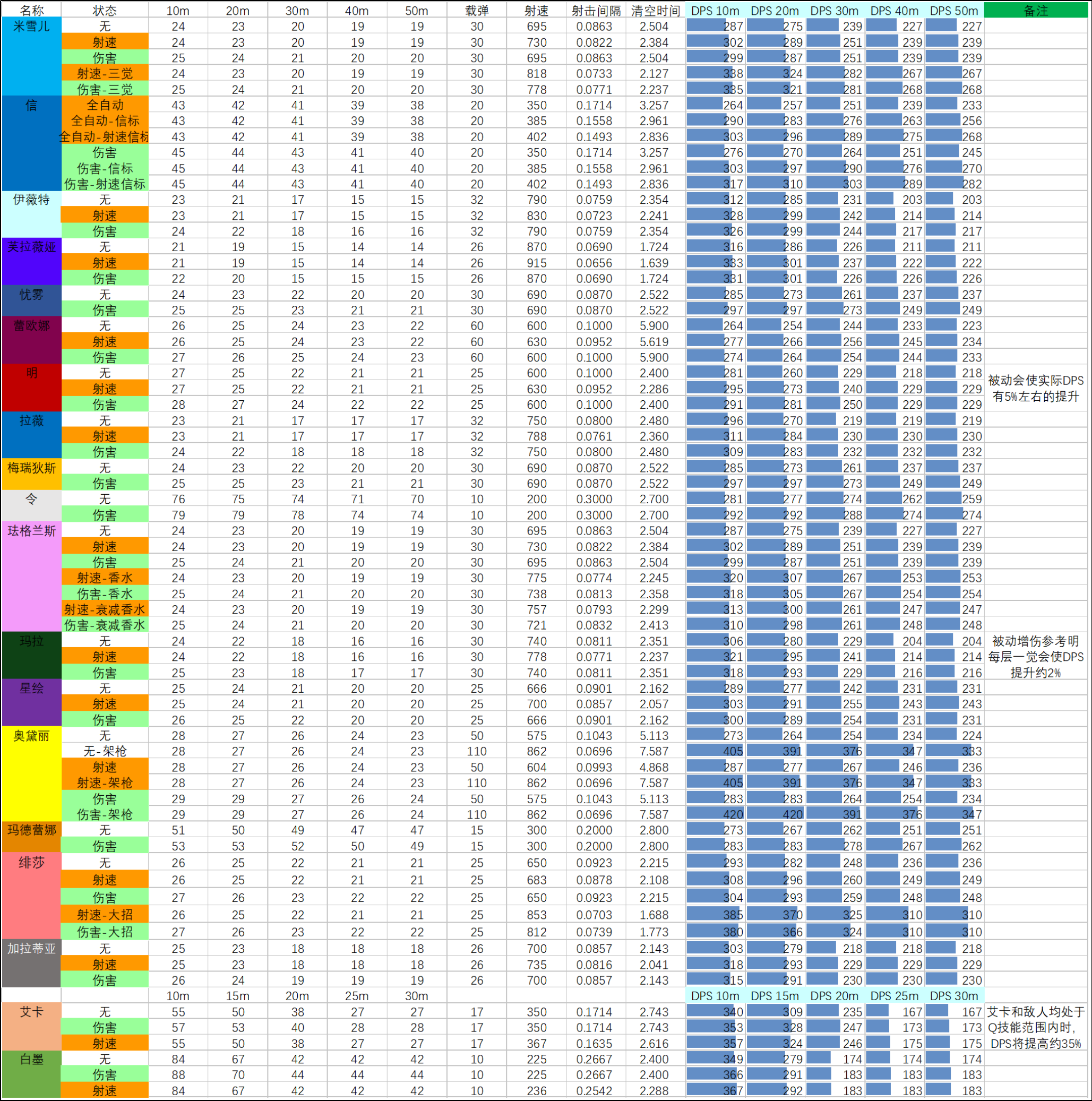The width and height of the screenshot is (1092, 1101).
Task: Select the 380 DPS cell in 伤害-大招 row
Action: (x=715, y=931)
